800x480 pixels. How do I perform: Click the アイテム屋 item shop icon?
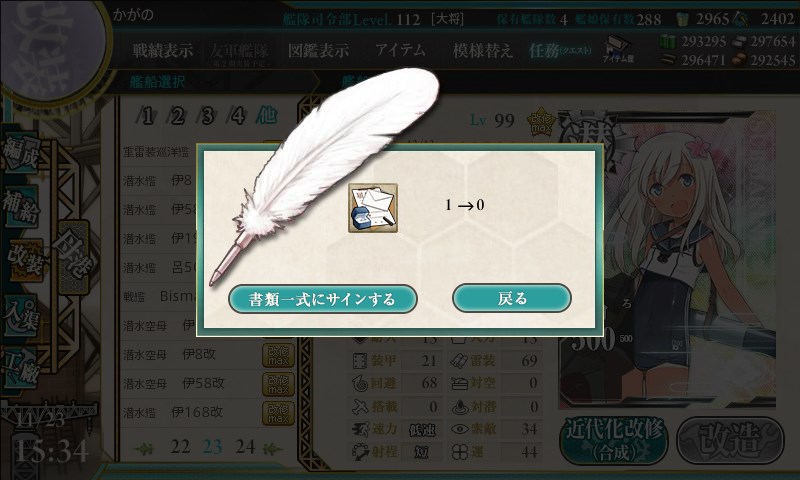coord(618,49)
